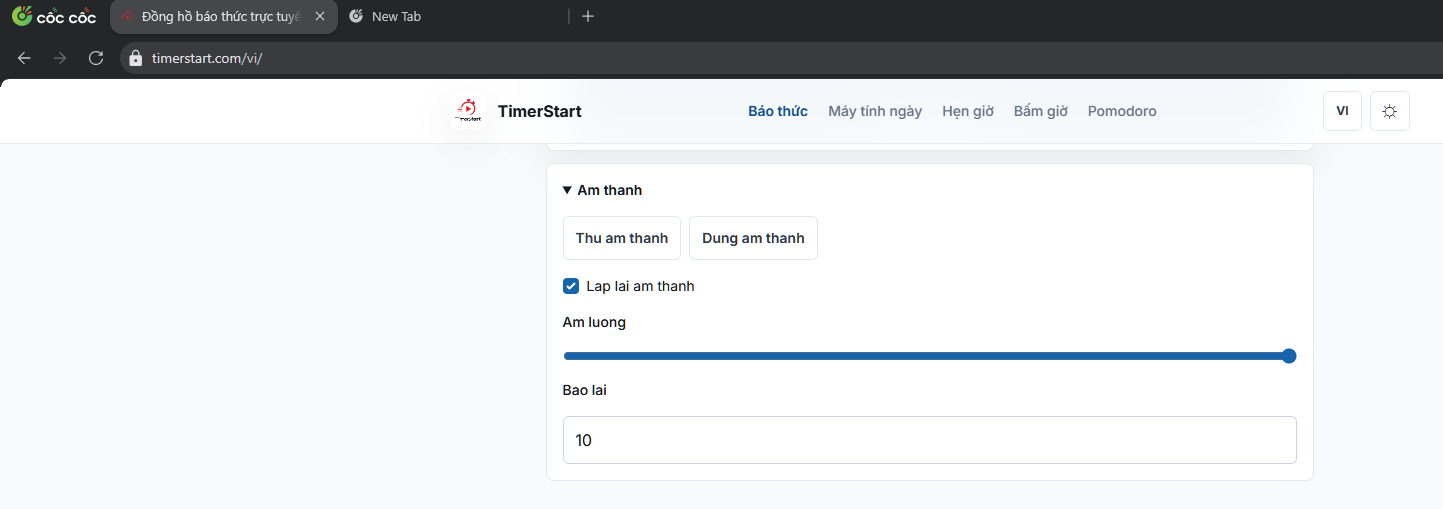
Task: Toggle the light/dark theme sun icon
Action: pos(1389,111)
